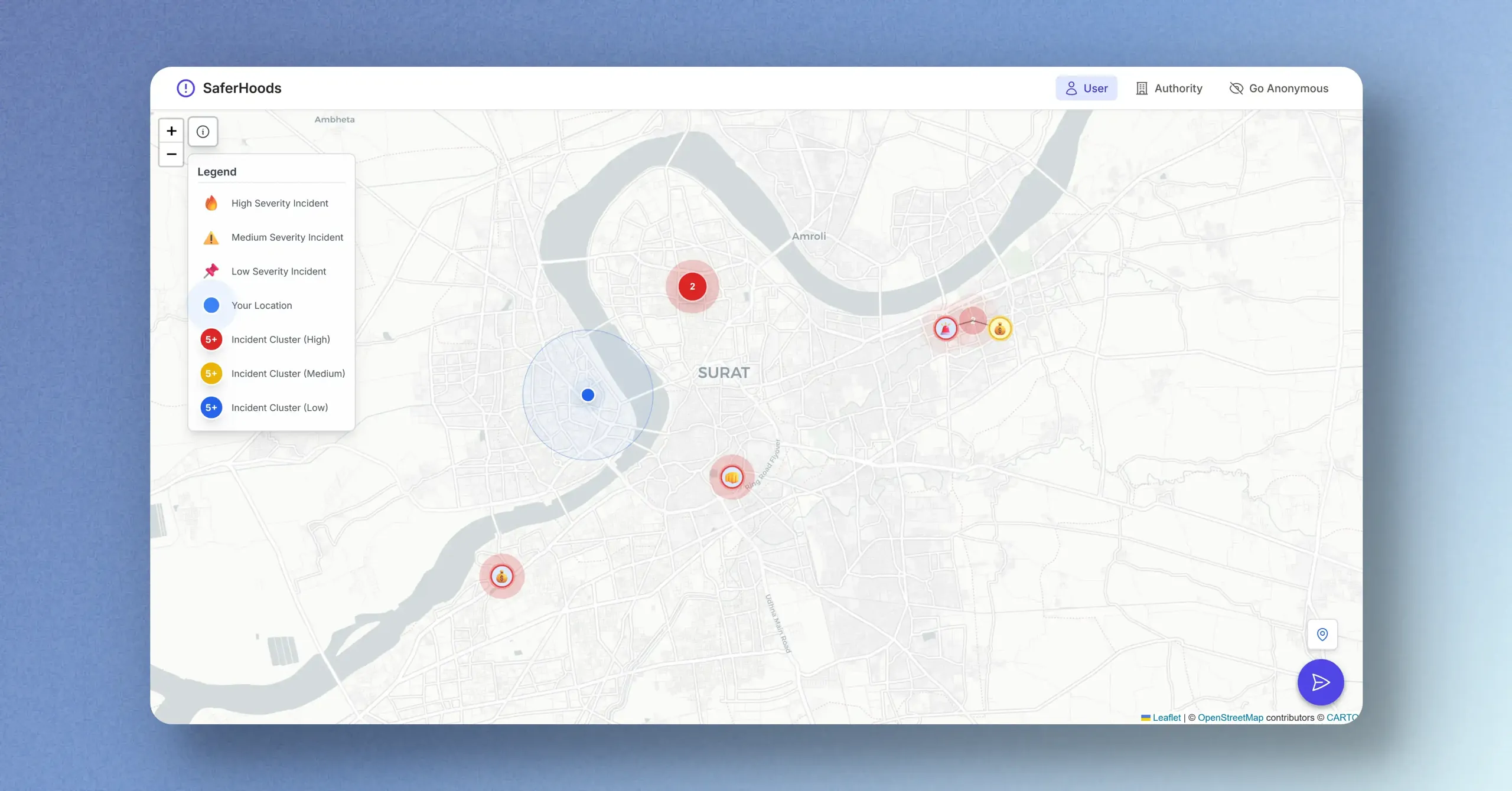
Task: Expand the red cluster marker labeled 2
Action: pyautogui.click(x=692, y=286)
